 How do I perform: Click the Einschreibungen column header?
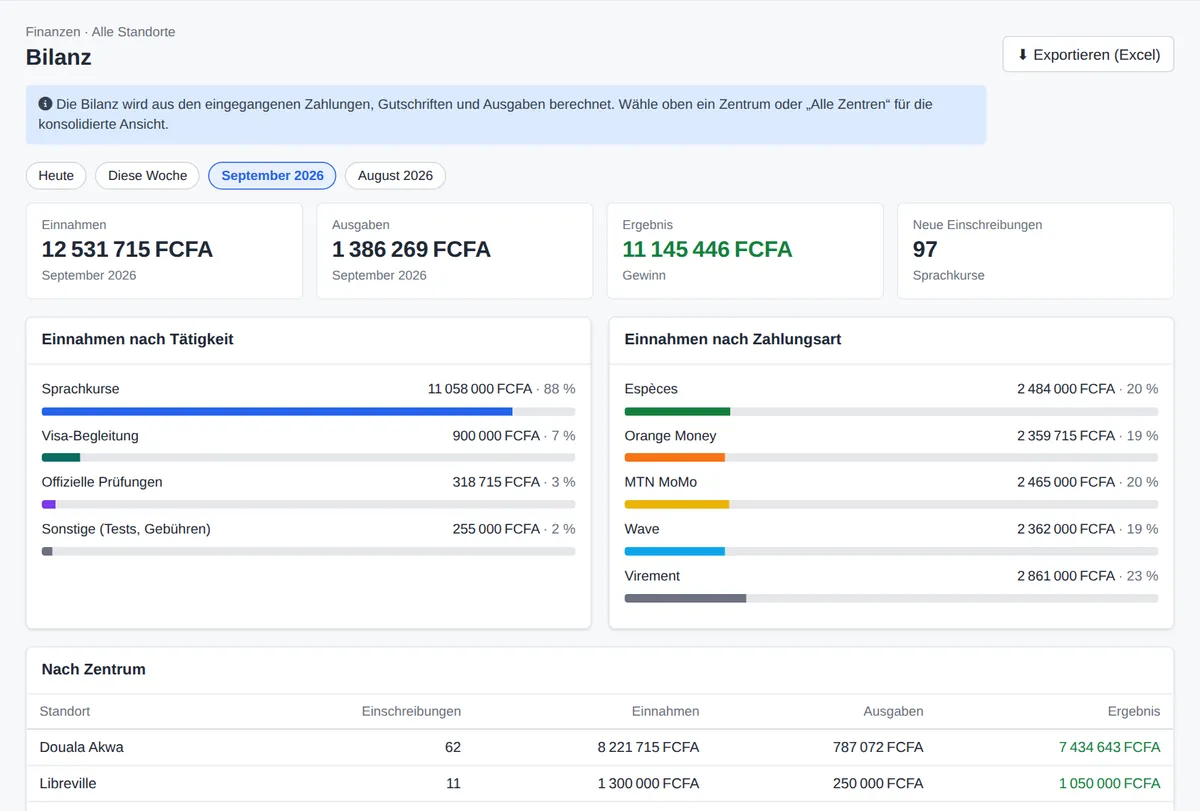tap(411, 711)
